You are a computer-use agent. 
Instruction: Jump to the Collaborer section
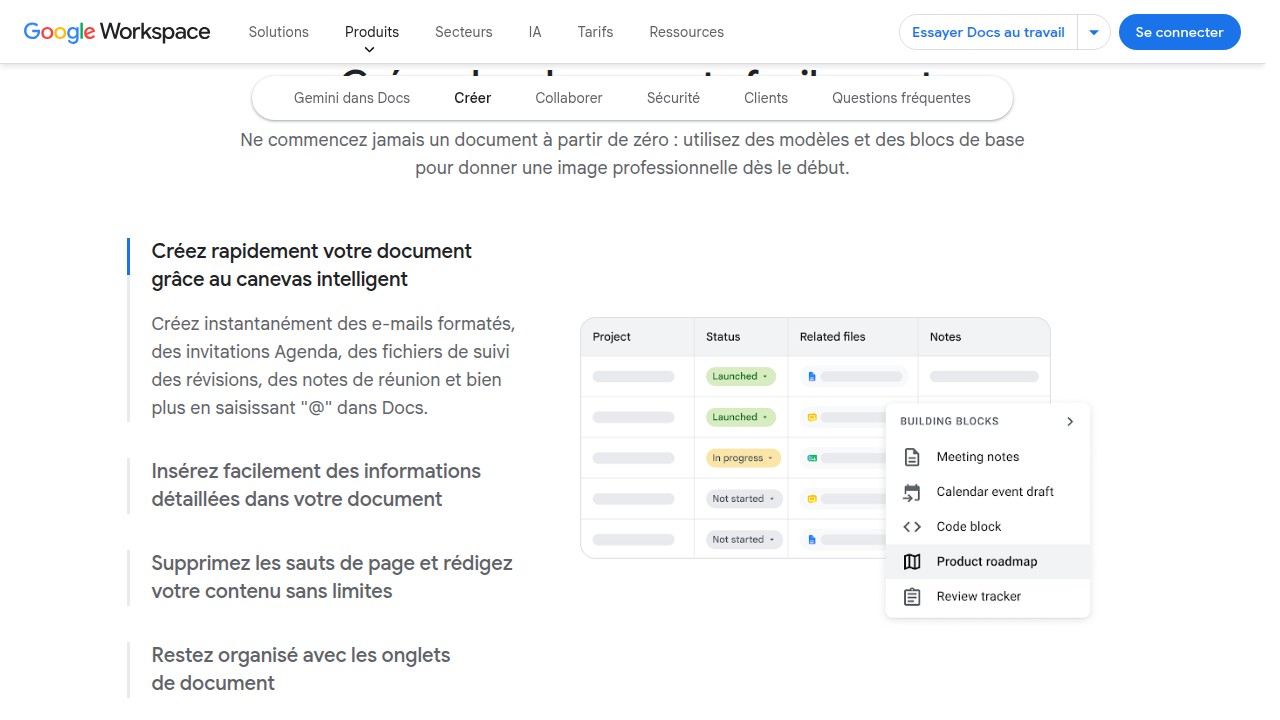coord(569,98)
